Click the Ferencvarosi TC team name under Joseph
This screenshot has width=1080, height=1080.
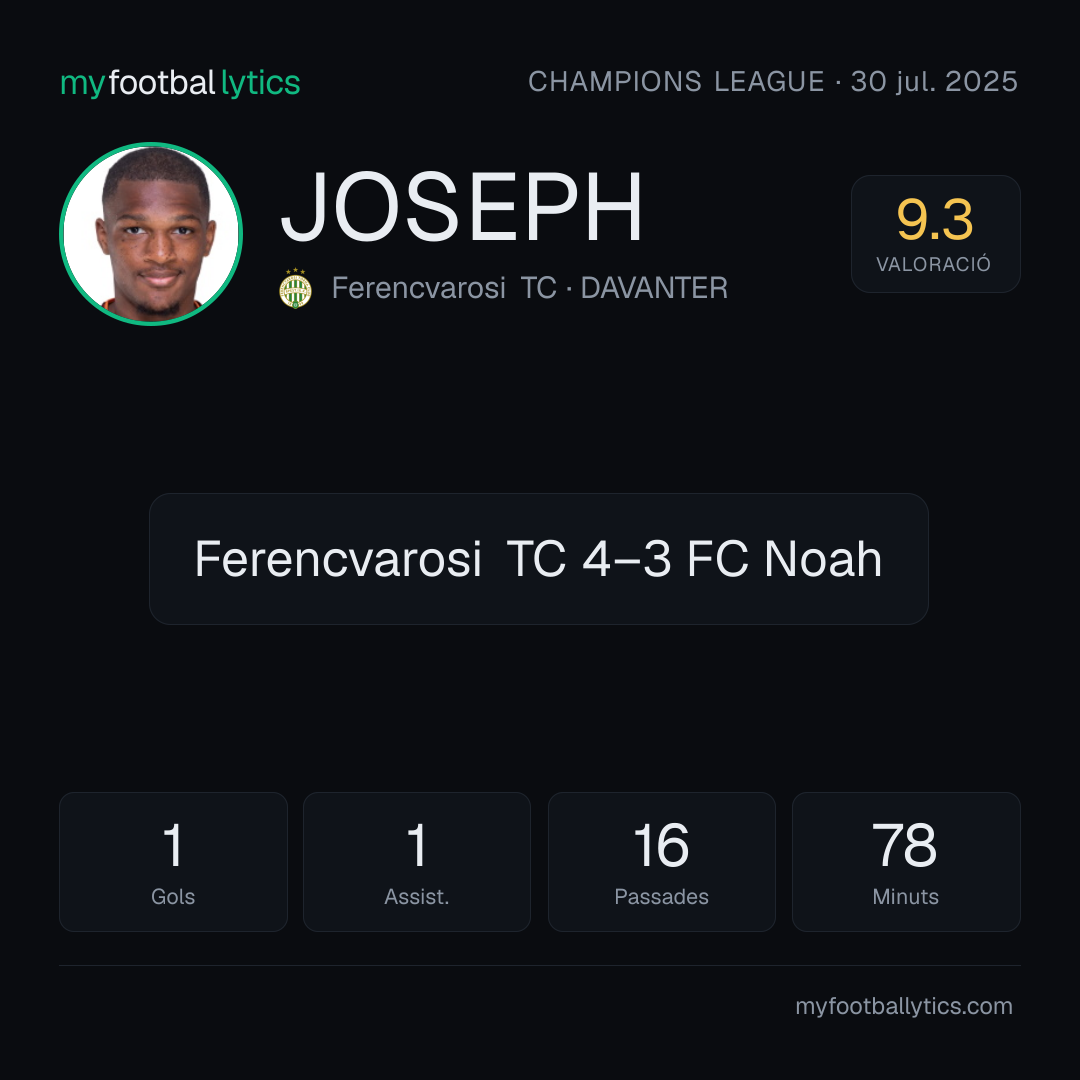pos(444,288)
